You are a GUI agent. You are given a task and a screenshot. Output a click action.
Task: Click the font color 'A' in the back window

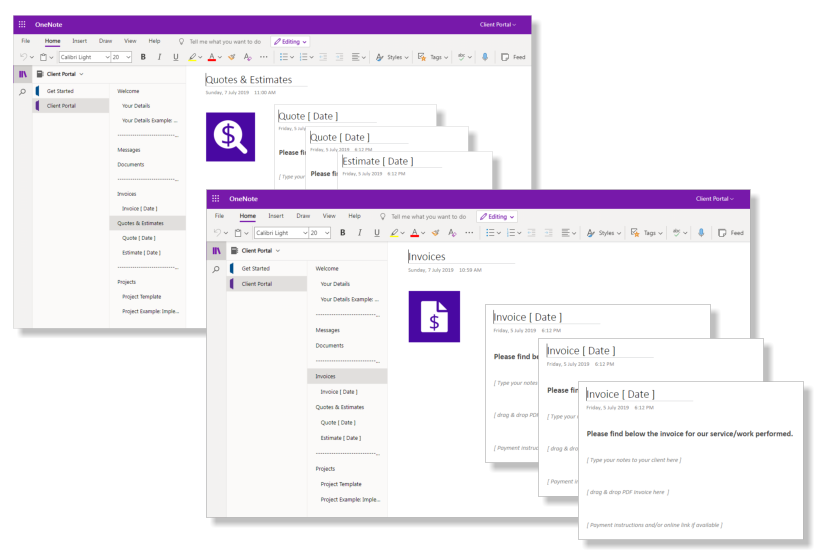point(212,57)
